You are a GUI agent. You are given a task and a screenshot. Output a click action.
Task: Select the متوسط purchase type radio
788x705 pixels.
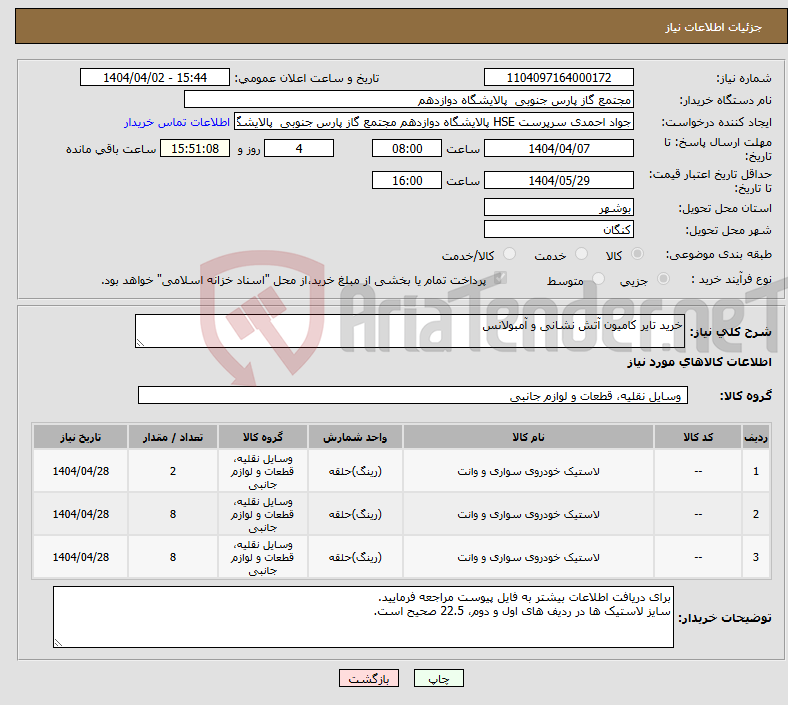click(598, 279)
